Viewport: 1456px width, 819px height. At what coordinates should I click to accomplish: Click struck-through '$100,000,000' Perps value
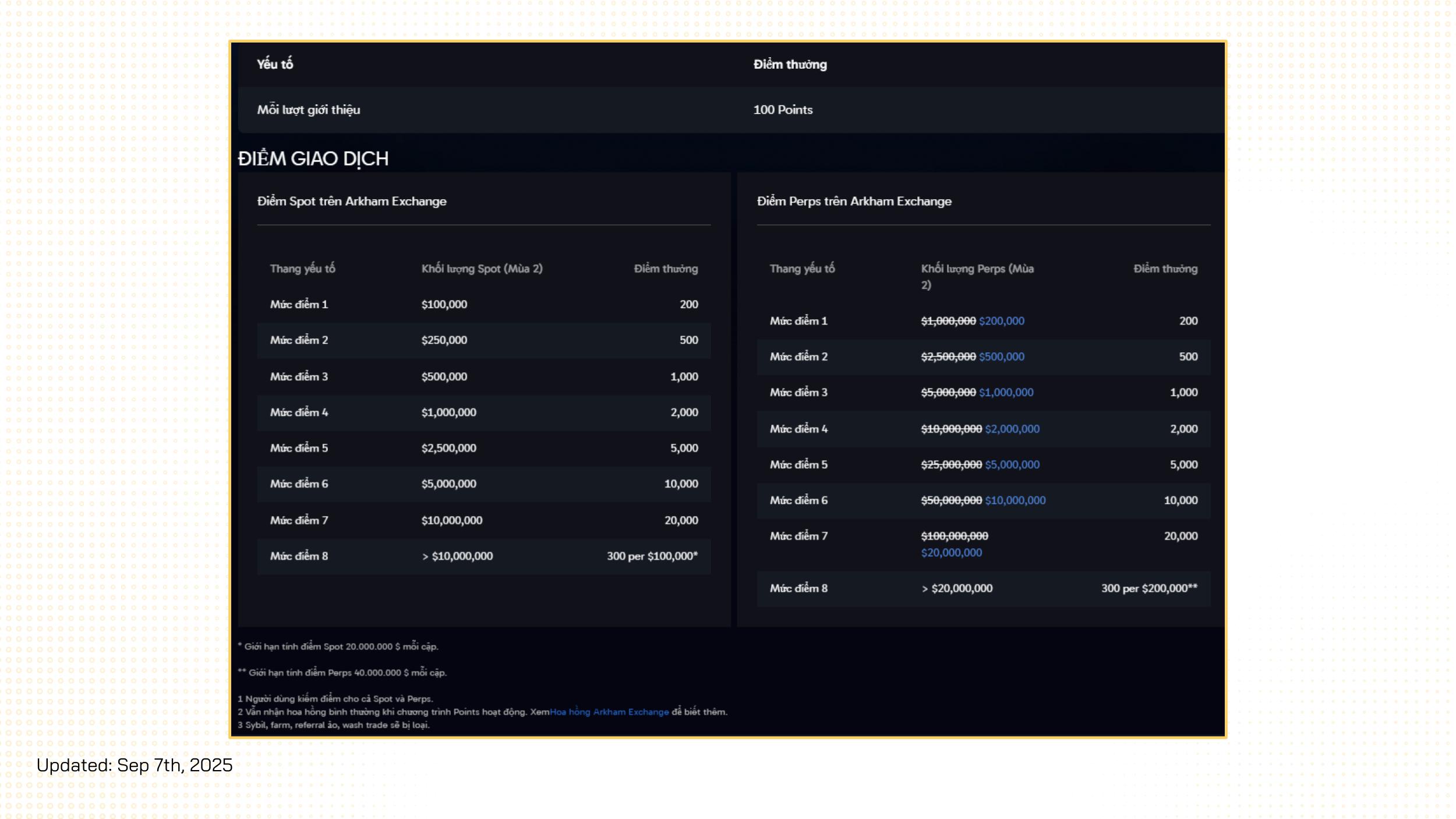(x=954, y=536)
